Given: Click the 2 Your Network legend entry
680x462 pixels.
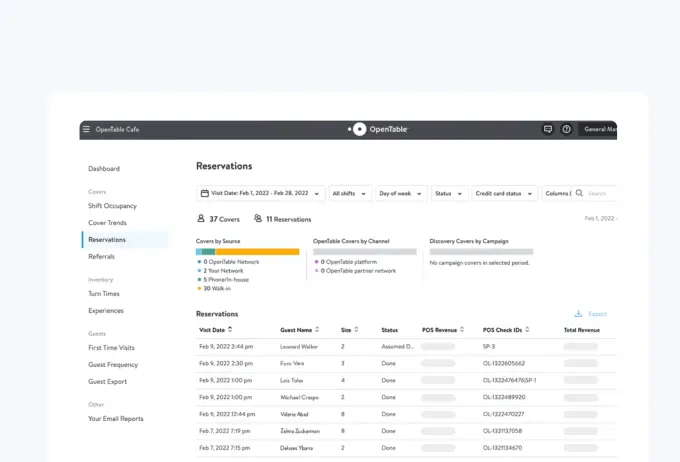Looking at the screenshot, I should point(220,271).
